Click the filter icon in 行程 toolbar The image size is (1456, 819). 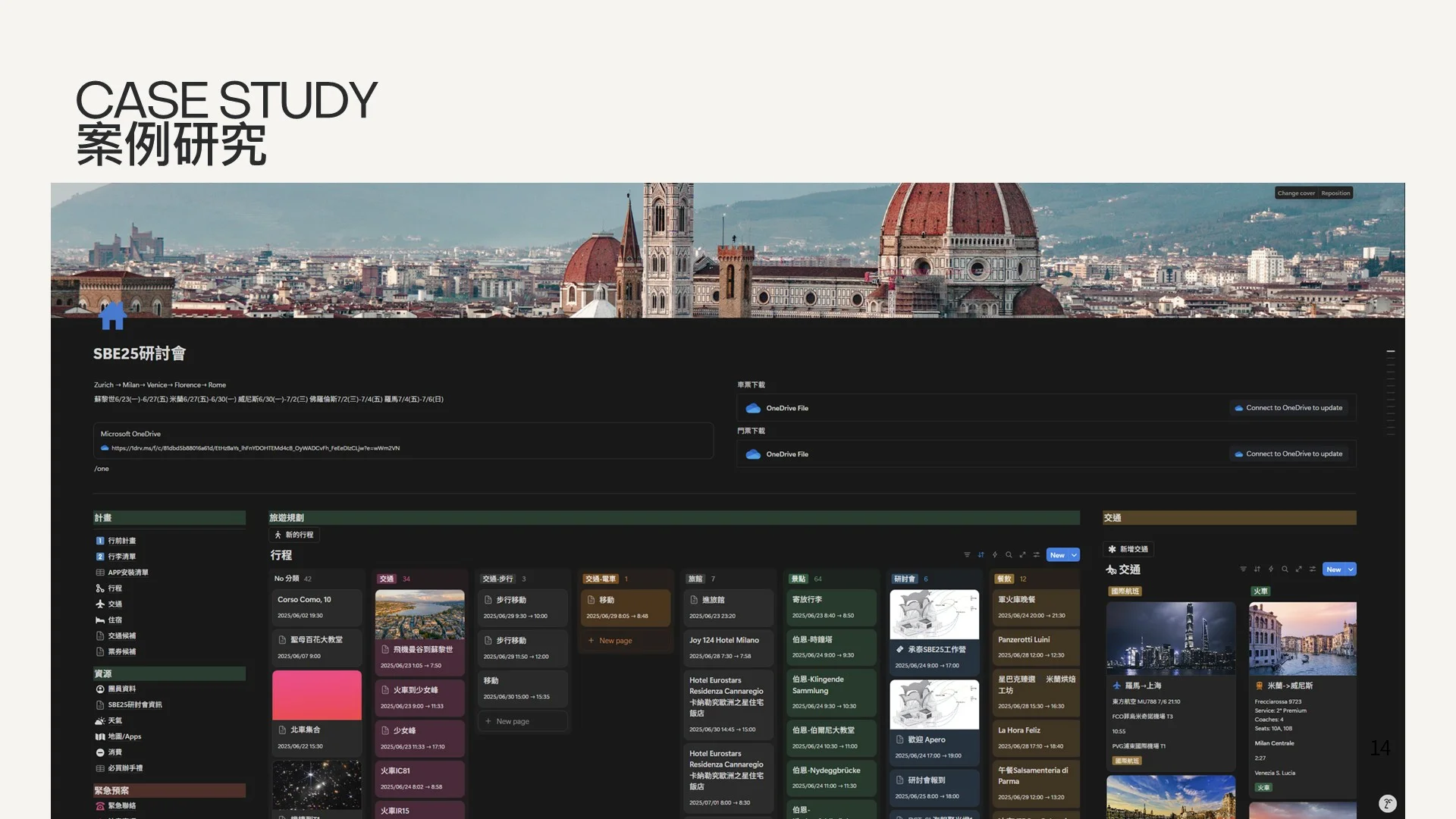coord(967,555)
